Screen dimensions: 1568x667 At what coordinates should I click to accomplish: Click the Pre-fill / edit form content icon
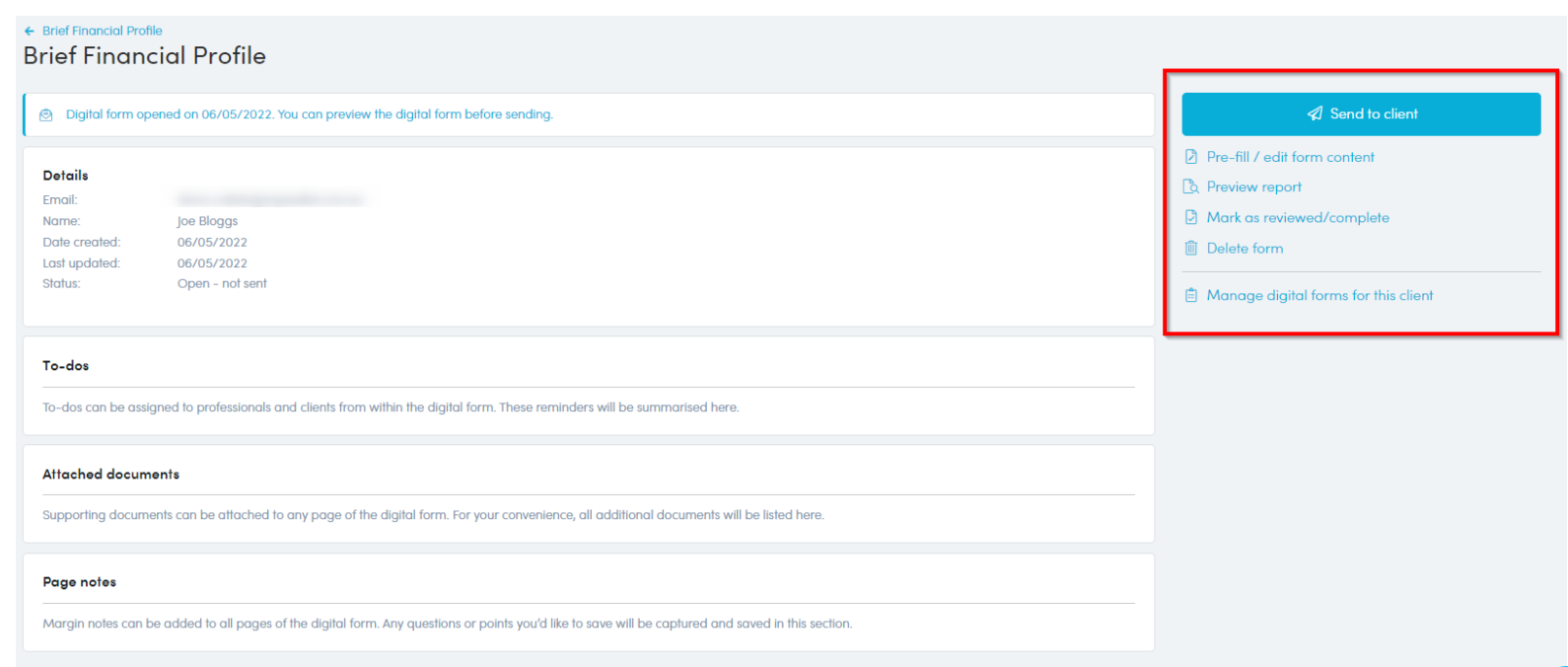[x=1191, y=157]
